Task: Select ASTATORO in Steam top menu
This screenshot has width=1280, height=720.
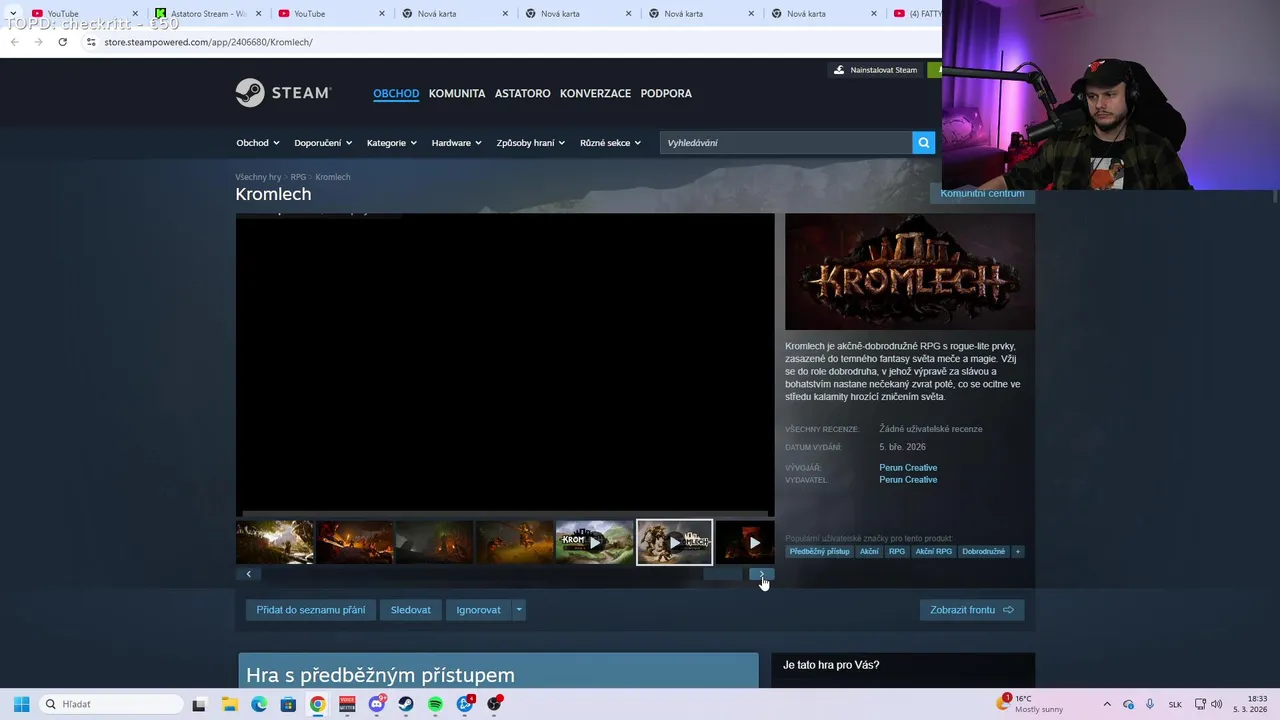Action: tap(522, 93)
